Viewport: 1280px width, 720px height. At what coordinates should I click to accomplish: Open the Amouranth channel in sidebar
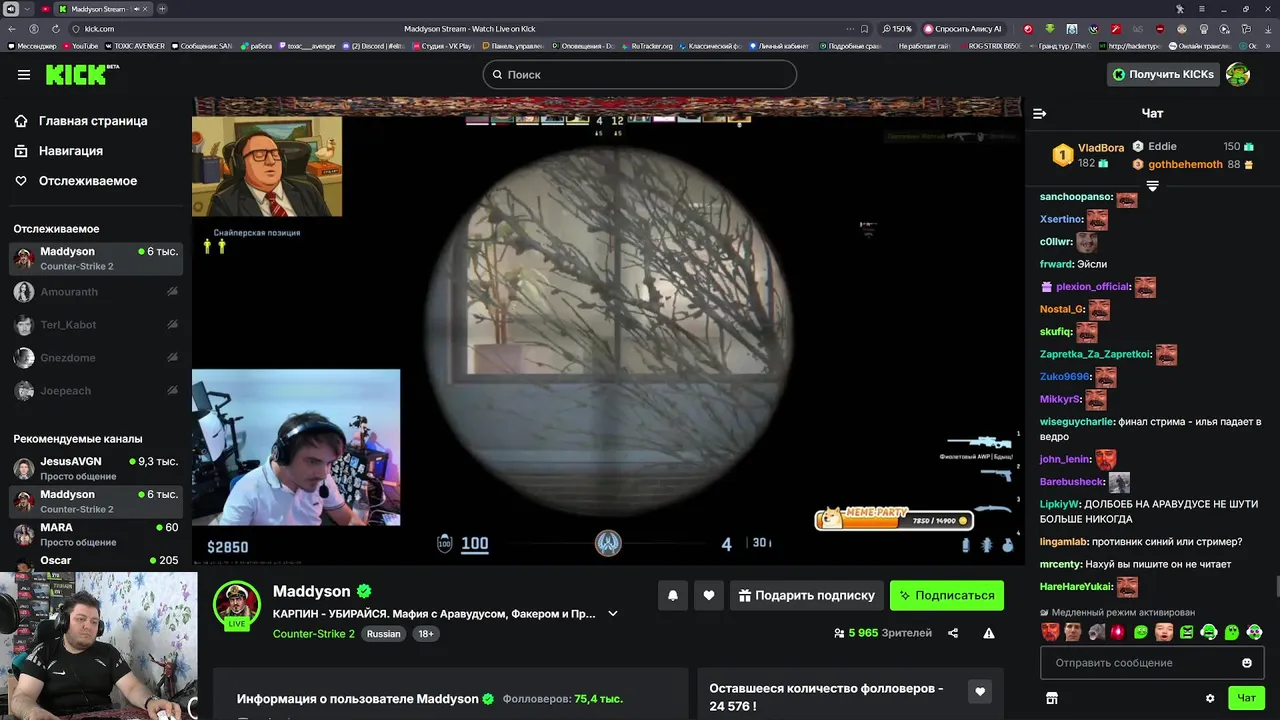[x=96, y=292]
